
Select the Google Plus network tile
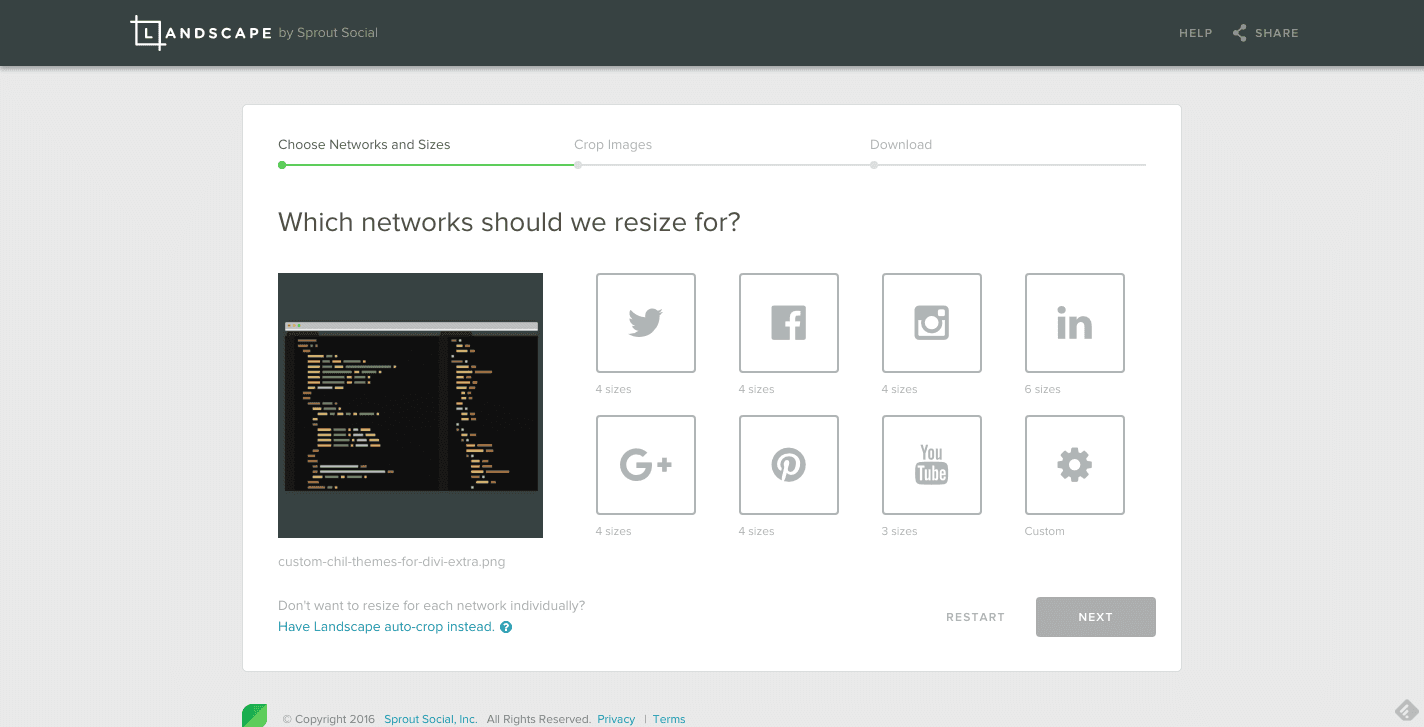(646, 465)
